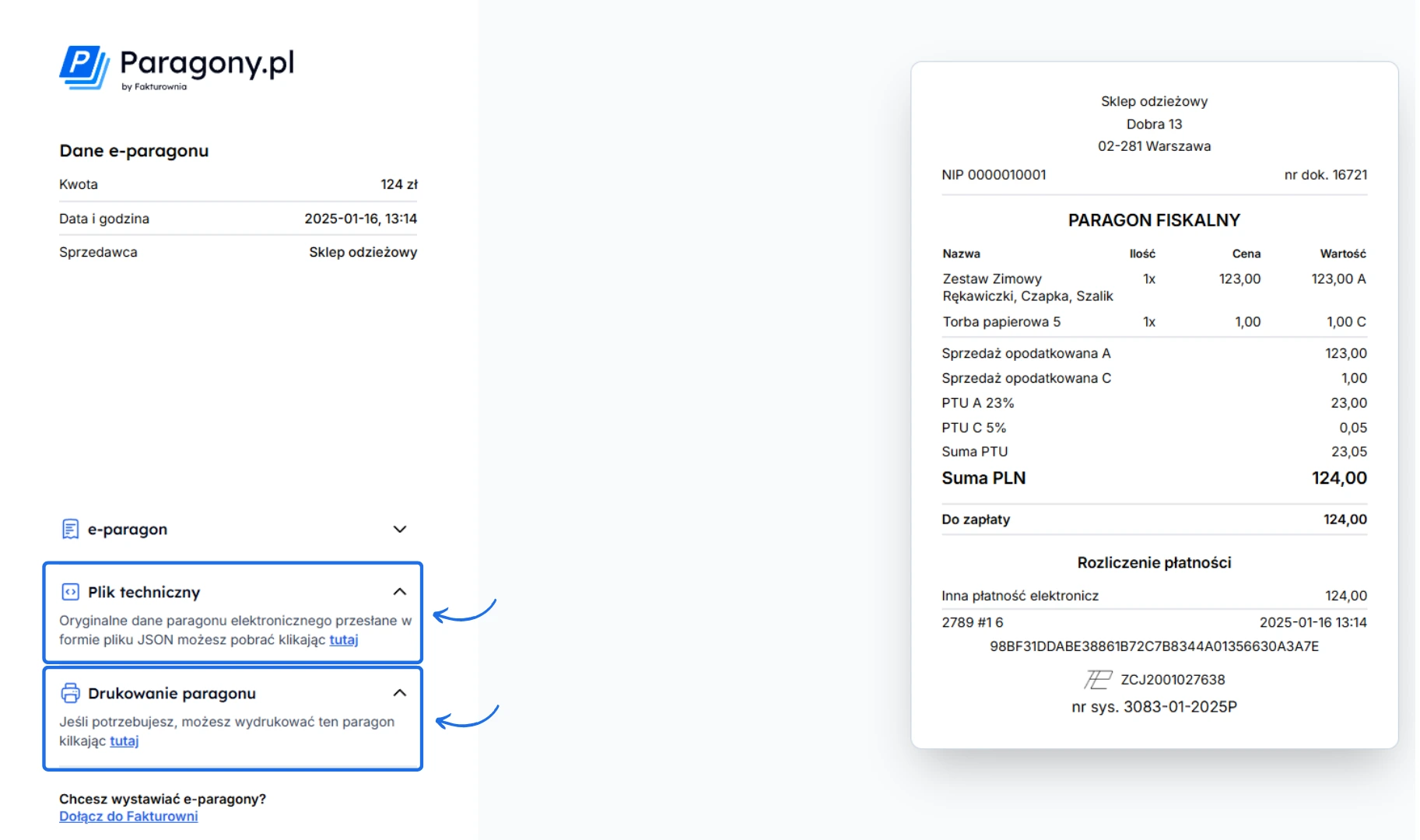The height and width of the screenshot is (840, 1420).
Task: Select the e-paragon section header
Action: coord(128,530)
